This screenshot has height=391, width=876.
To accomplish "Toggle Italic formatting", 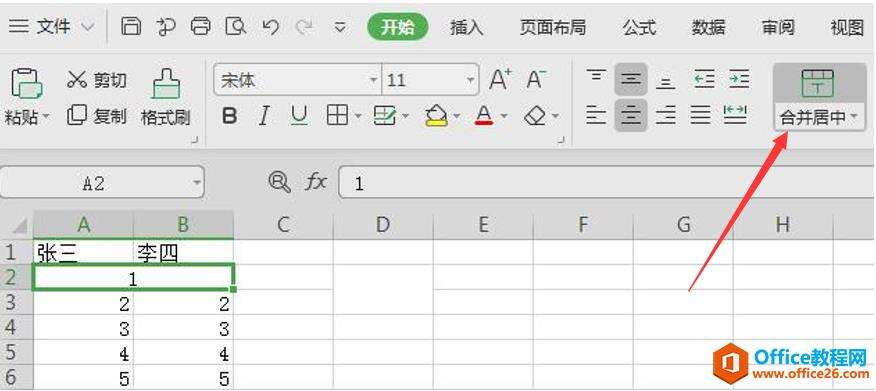I will [263, 116].
